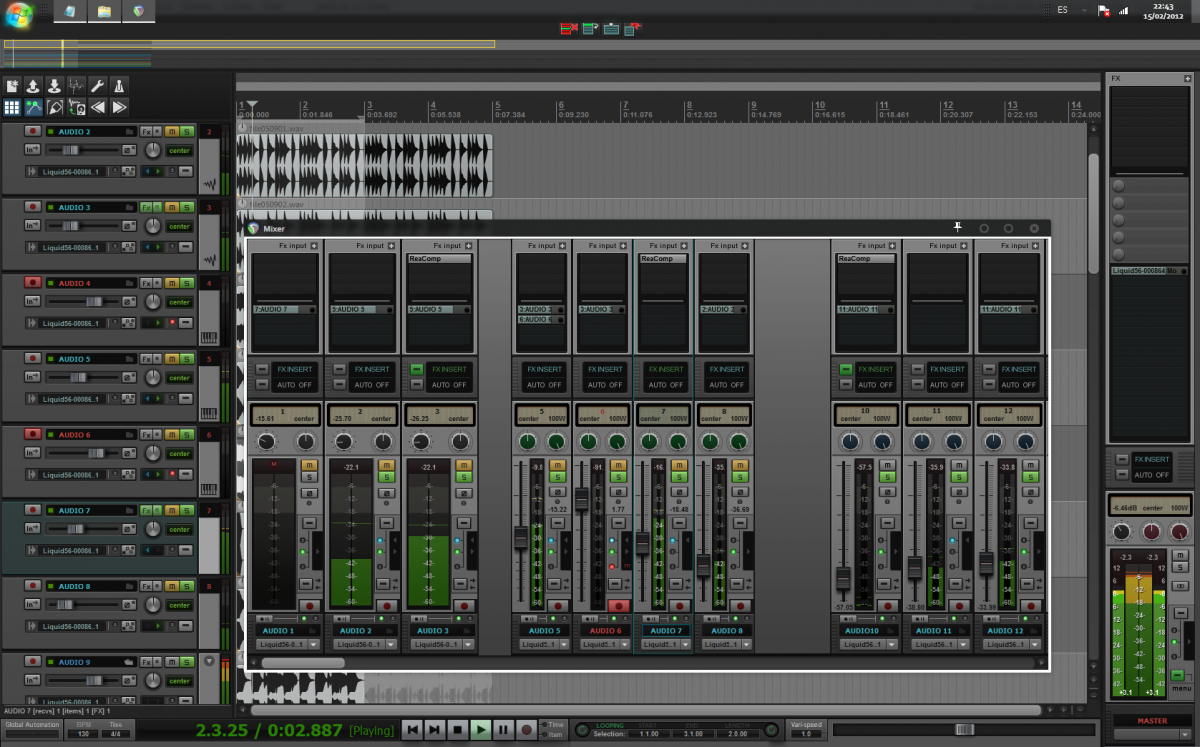
Task: Open the AUDIO 2 mixer strip input dropdown
Action: tap(388, 645)
